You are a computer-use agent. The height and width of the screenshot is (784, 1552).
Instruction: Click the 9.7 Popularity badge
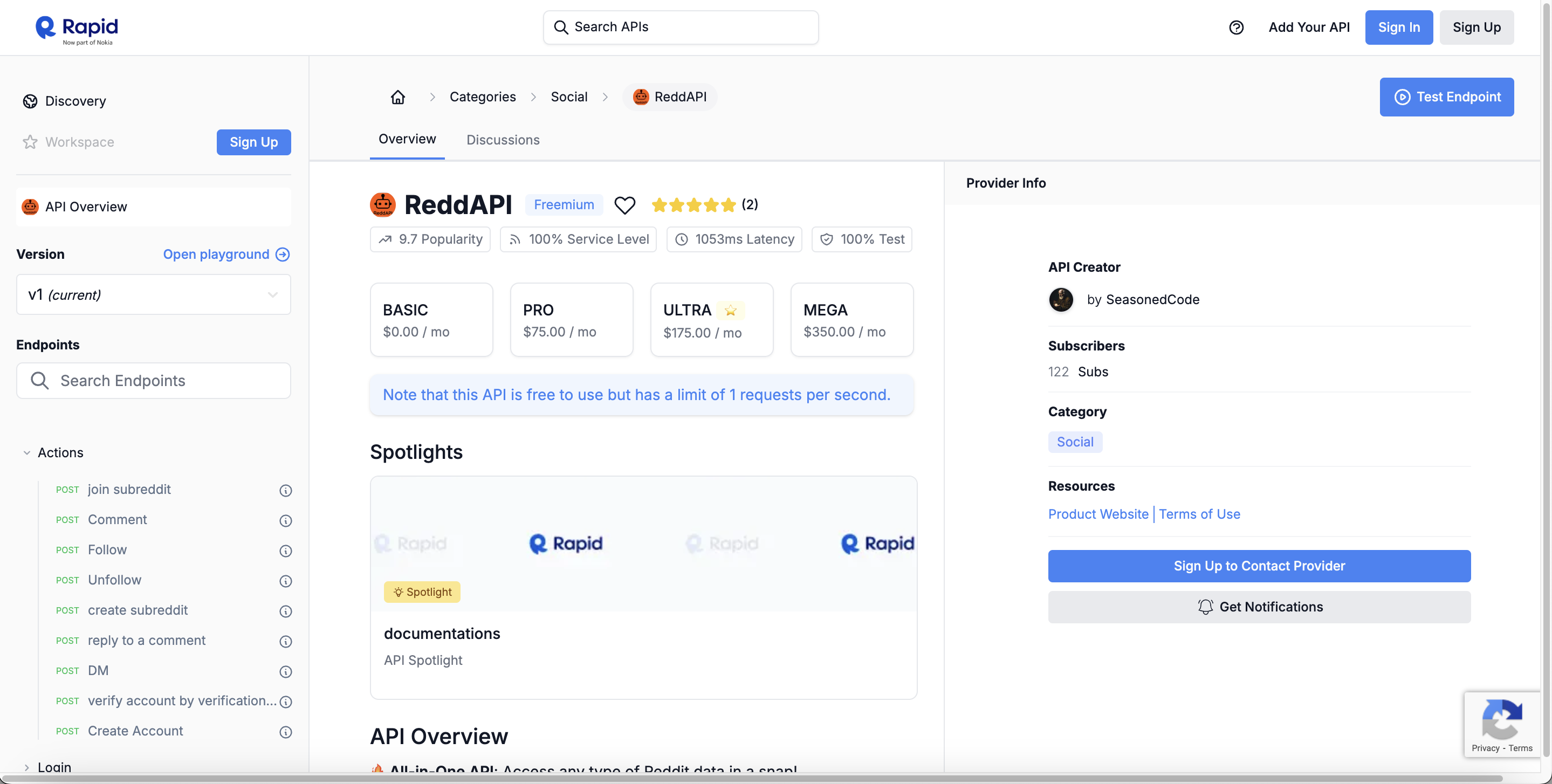coord(430,239)
